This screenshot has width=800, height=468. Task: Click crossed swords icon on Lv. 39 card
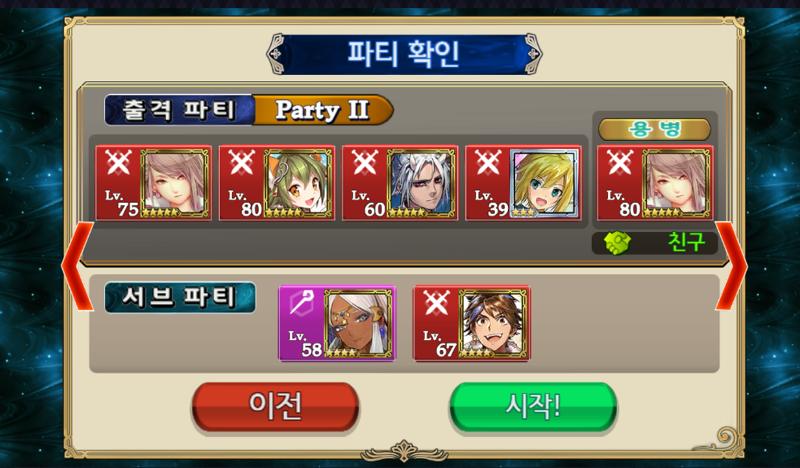[488, 163]
